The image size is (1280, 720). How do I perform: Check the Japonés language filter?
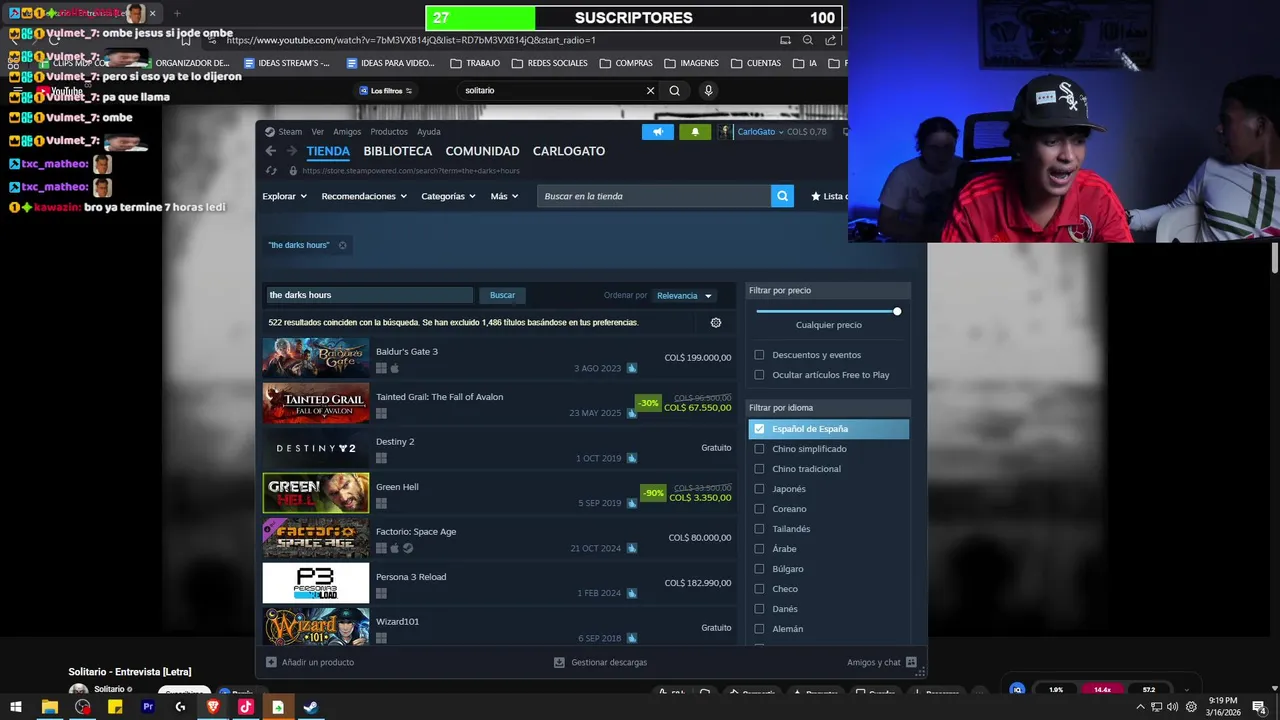(x=759, y=489)
